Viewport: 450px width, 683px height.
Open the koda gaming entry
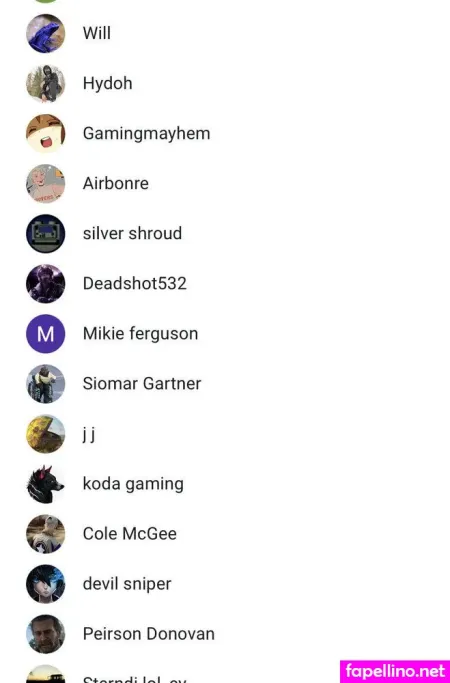click(225, 484)
